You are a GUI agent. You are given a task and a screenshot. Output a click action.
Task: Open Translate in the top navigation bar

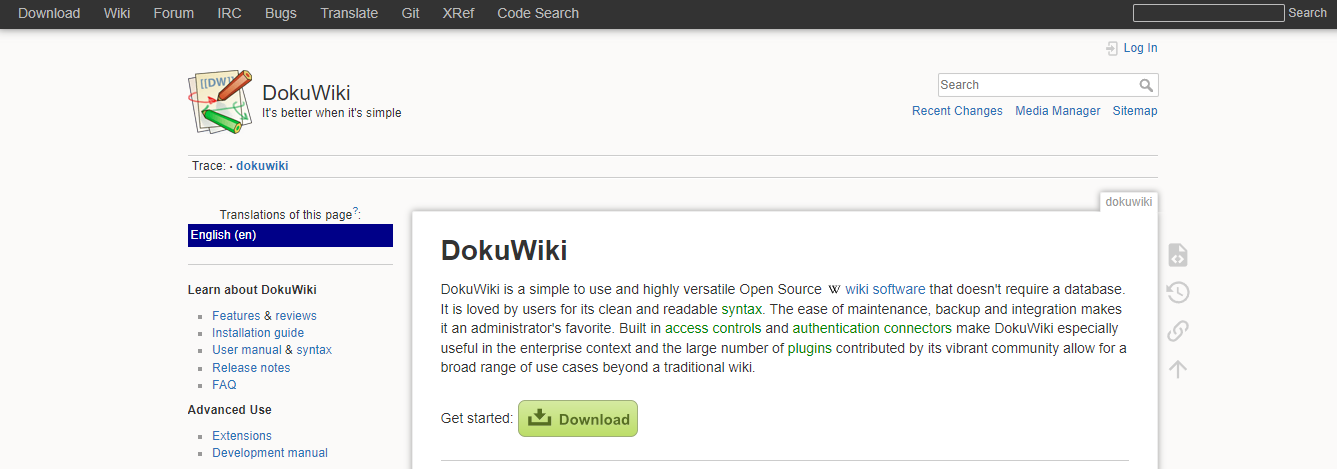click(349, 13)
